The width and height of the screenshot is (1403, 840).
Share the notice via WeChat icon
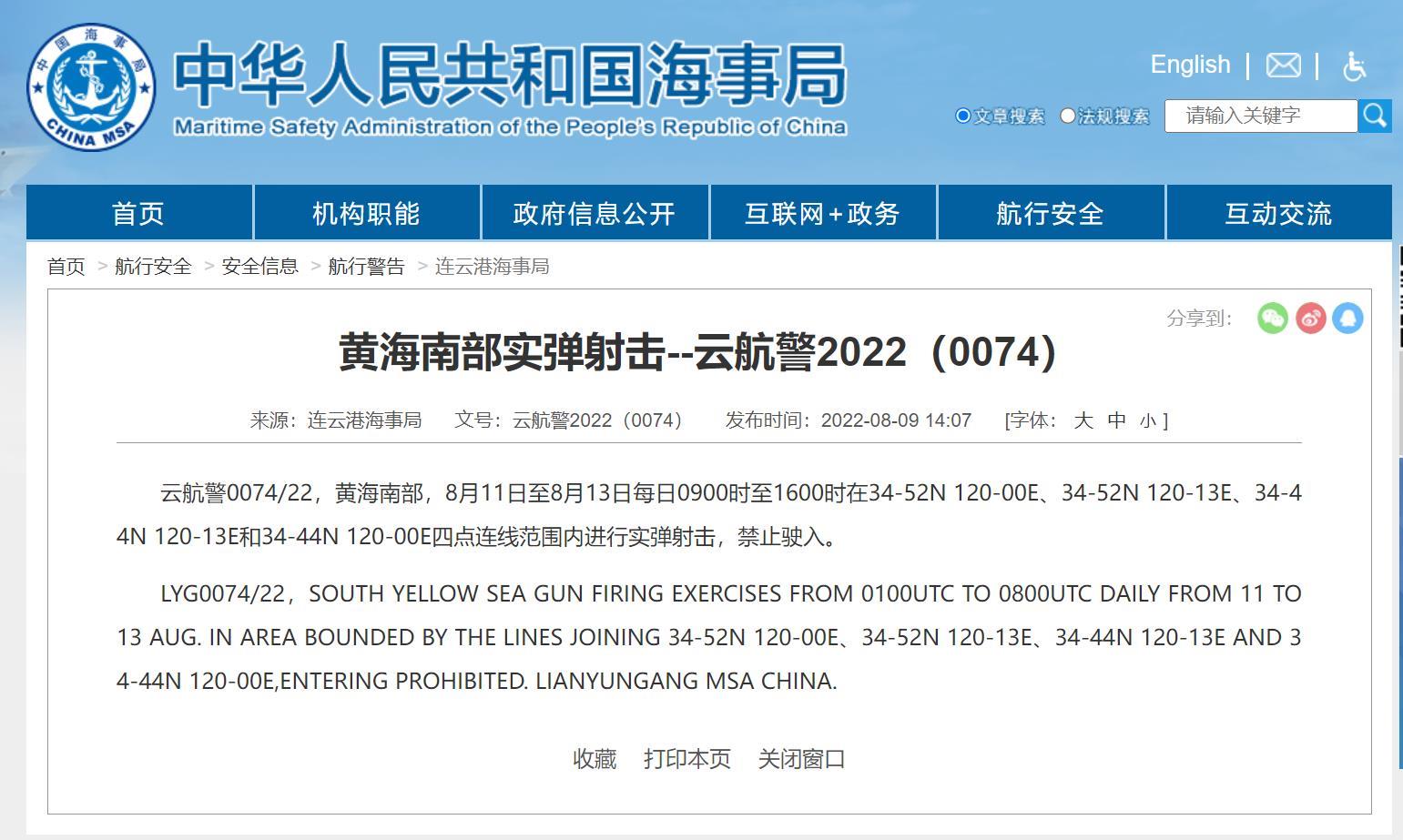(x=1272, y=318)
